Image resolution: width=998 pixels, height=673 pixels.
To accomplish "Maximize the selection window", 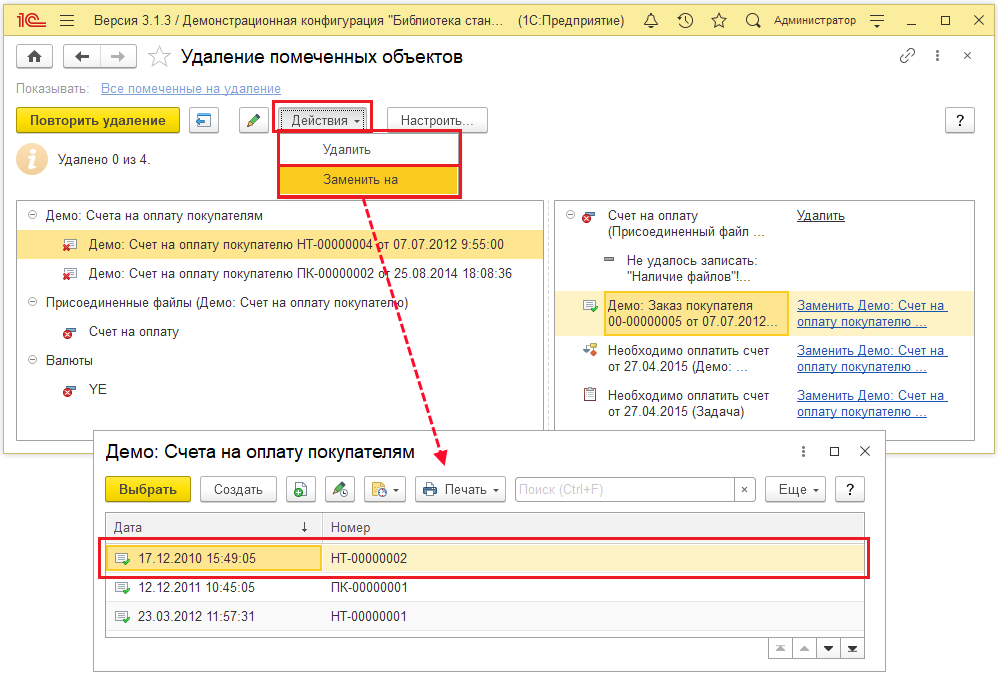I will [834, 451].
